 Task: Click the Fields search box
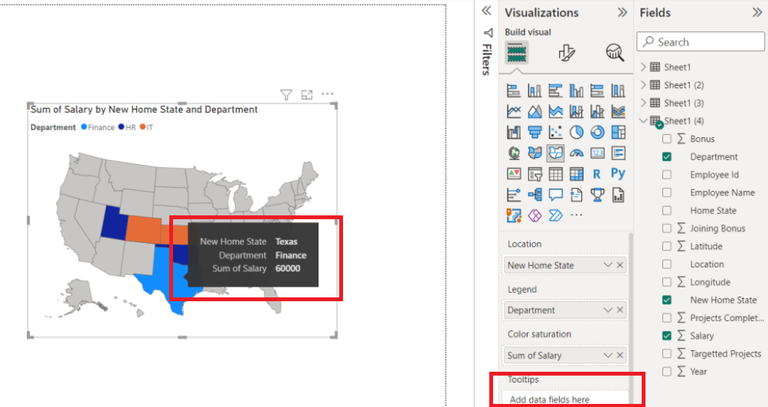pyautogui.click(x=700, y=42)
